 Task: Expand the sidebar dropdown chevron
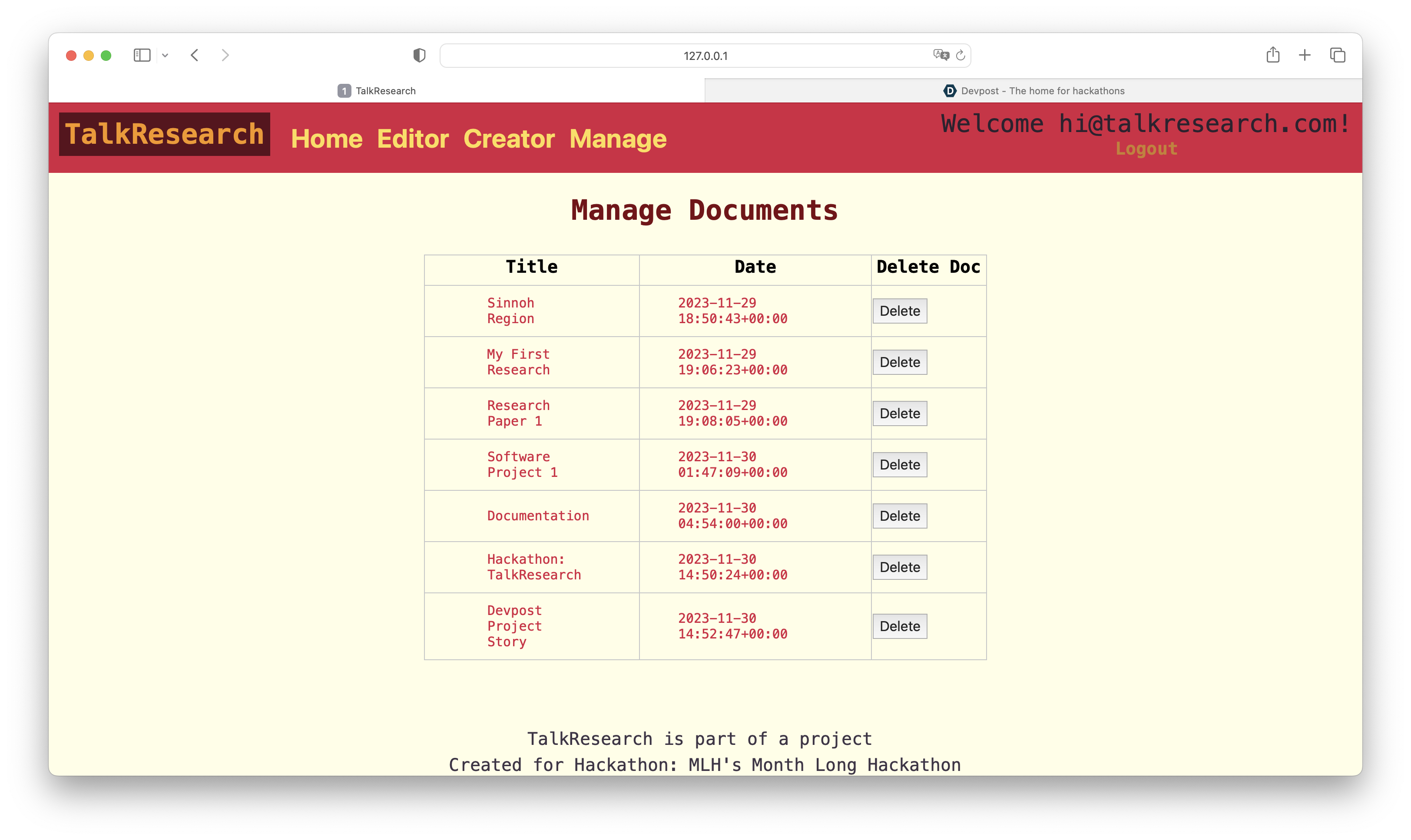[x=165, y=56]
